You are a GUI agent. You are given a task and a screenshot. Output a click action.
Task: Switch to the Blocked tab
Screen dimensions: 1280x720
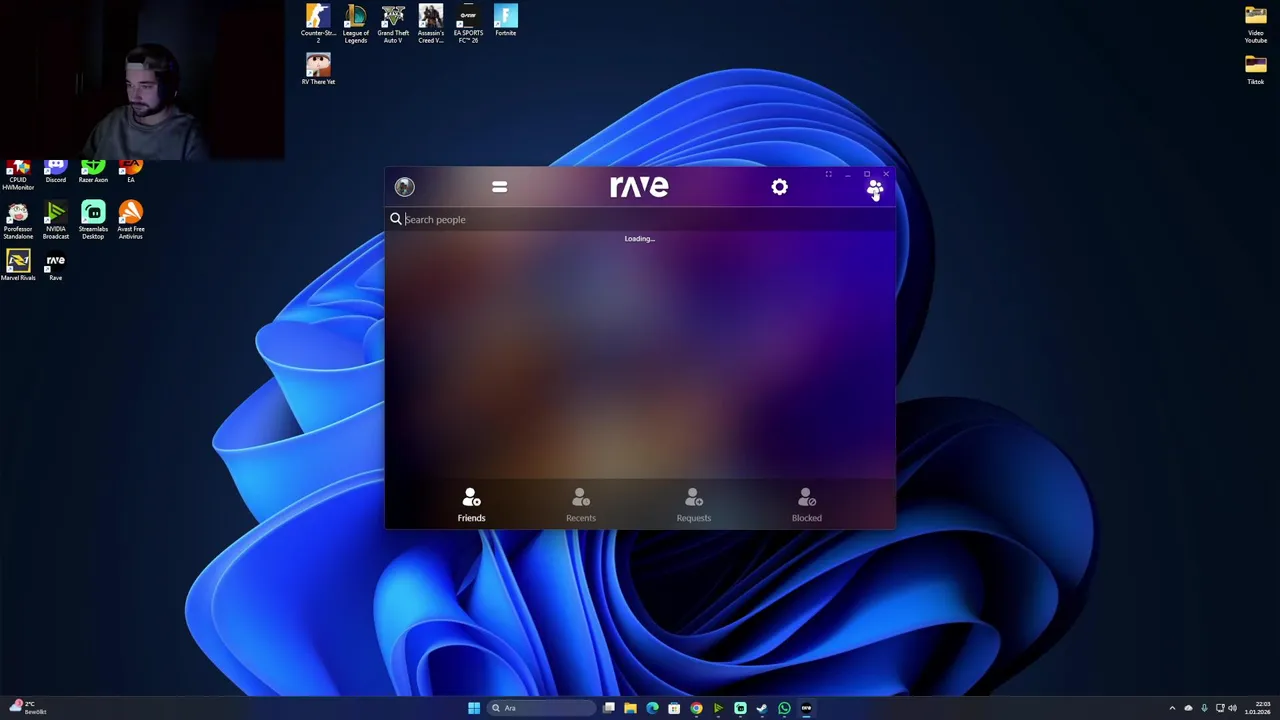tap(806, 505)
